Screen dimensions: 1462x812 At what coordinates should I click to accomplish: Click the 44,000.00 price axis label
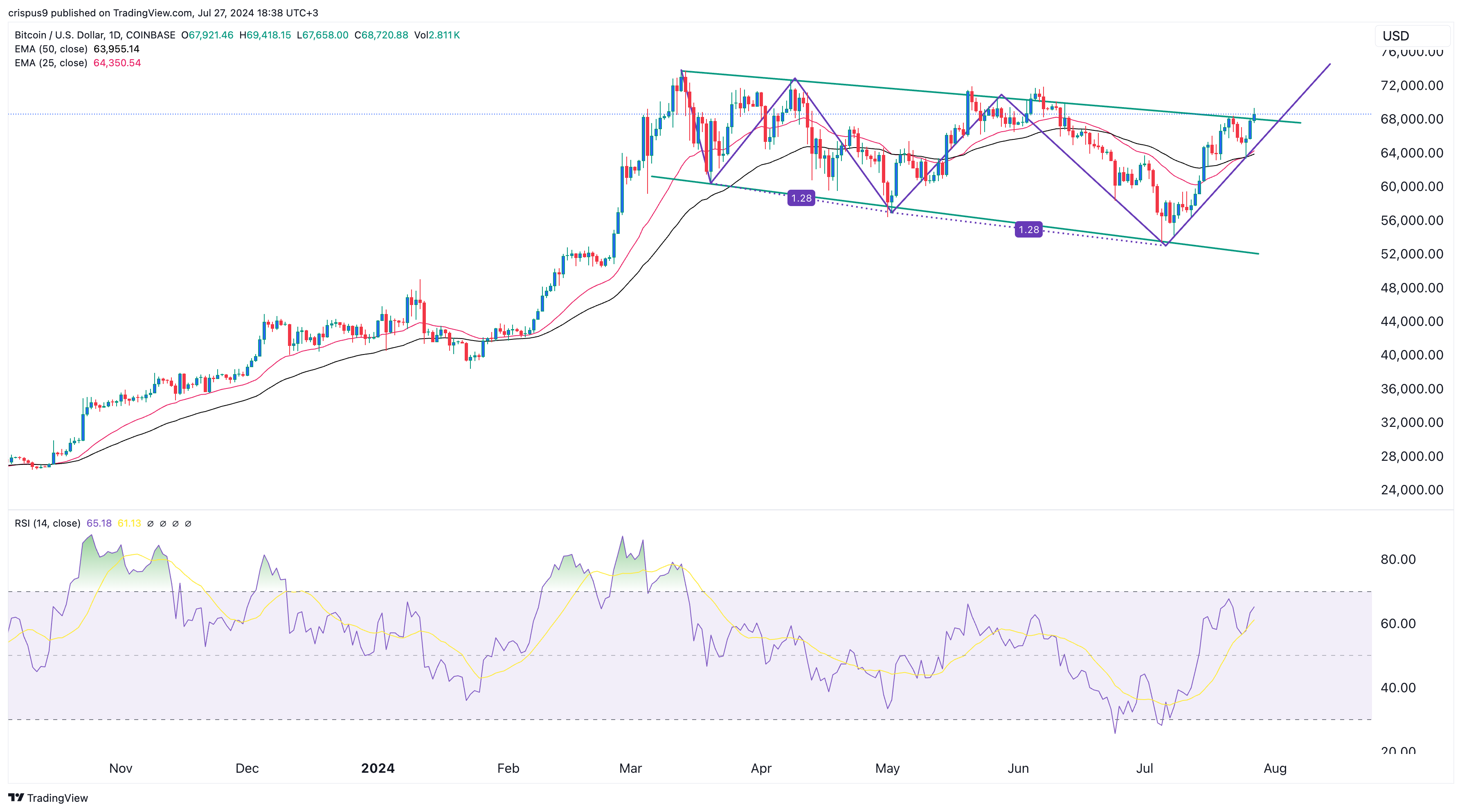pos(1412,321)
